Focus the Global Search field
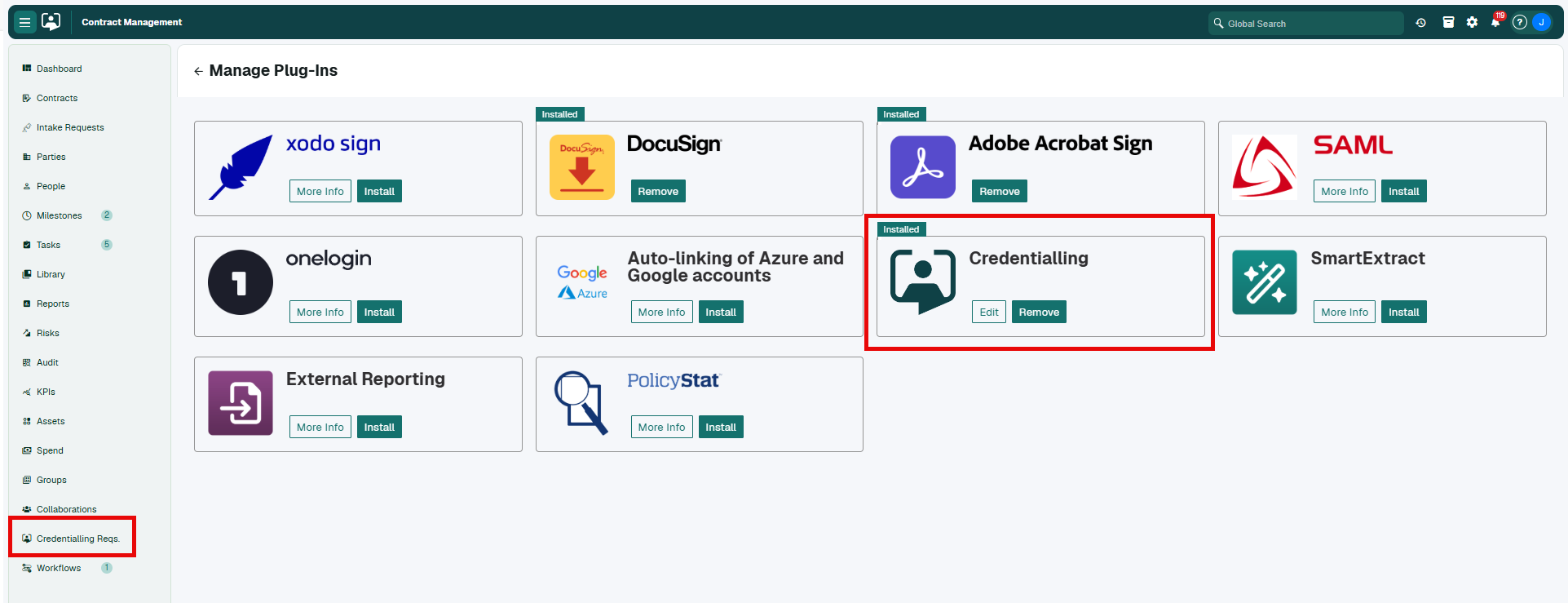1568x603 pixels. [x=1306, y=24]
